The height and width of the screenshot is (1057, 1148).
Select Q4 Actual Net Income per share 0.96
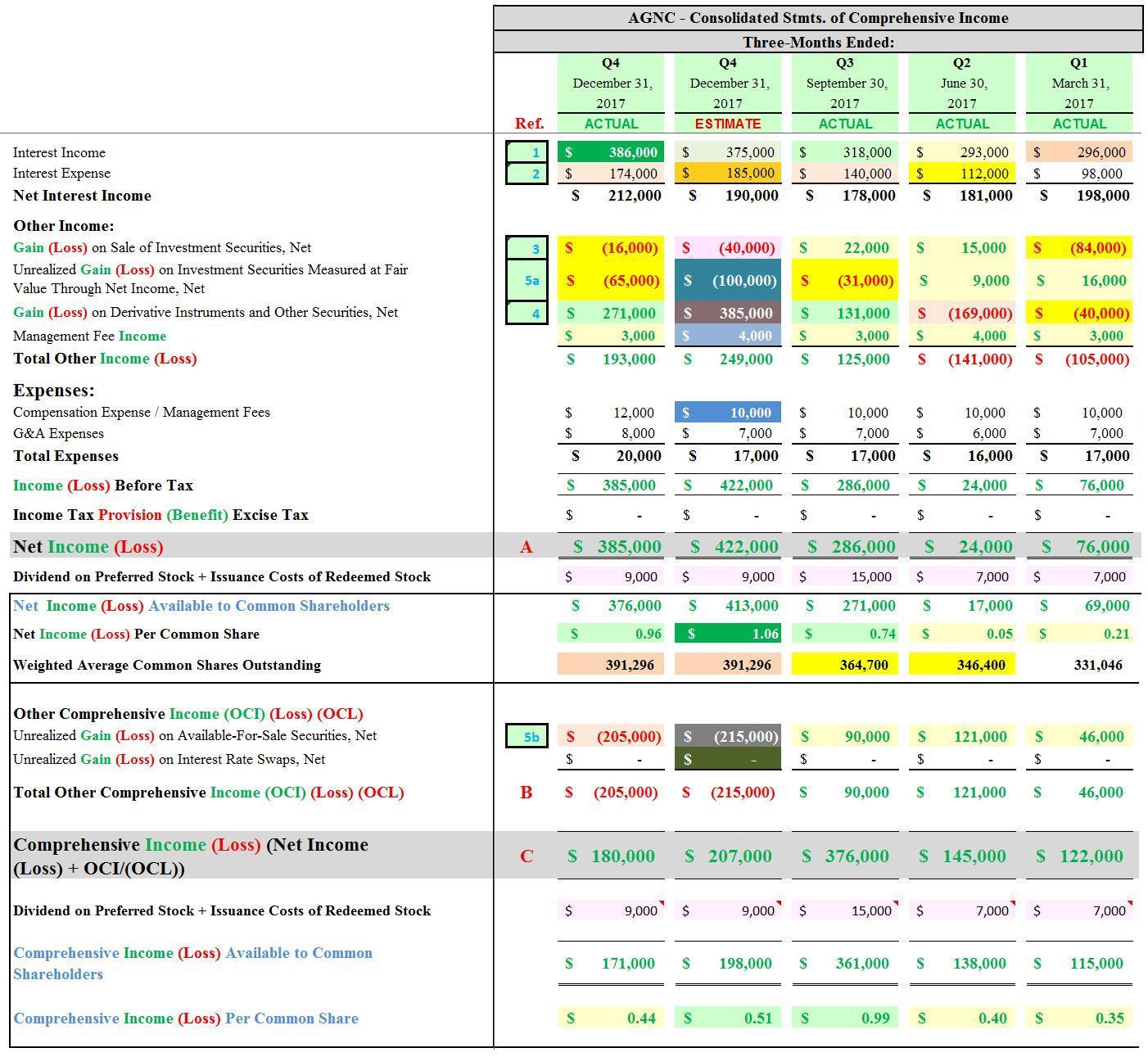click(611, 634)
